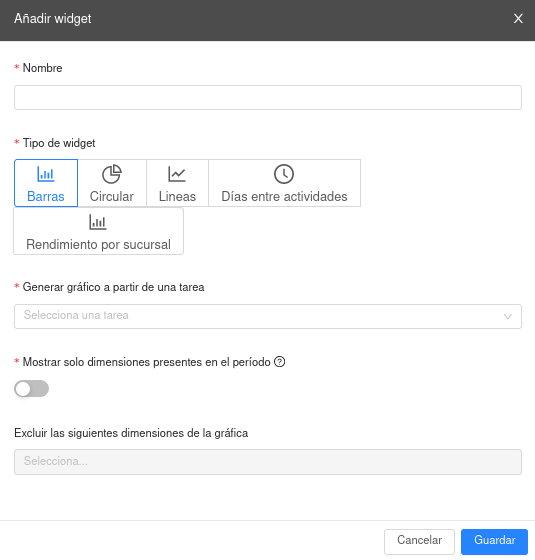Pick the Lineas widget type

click(177, 183)
